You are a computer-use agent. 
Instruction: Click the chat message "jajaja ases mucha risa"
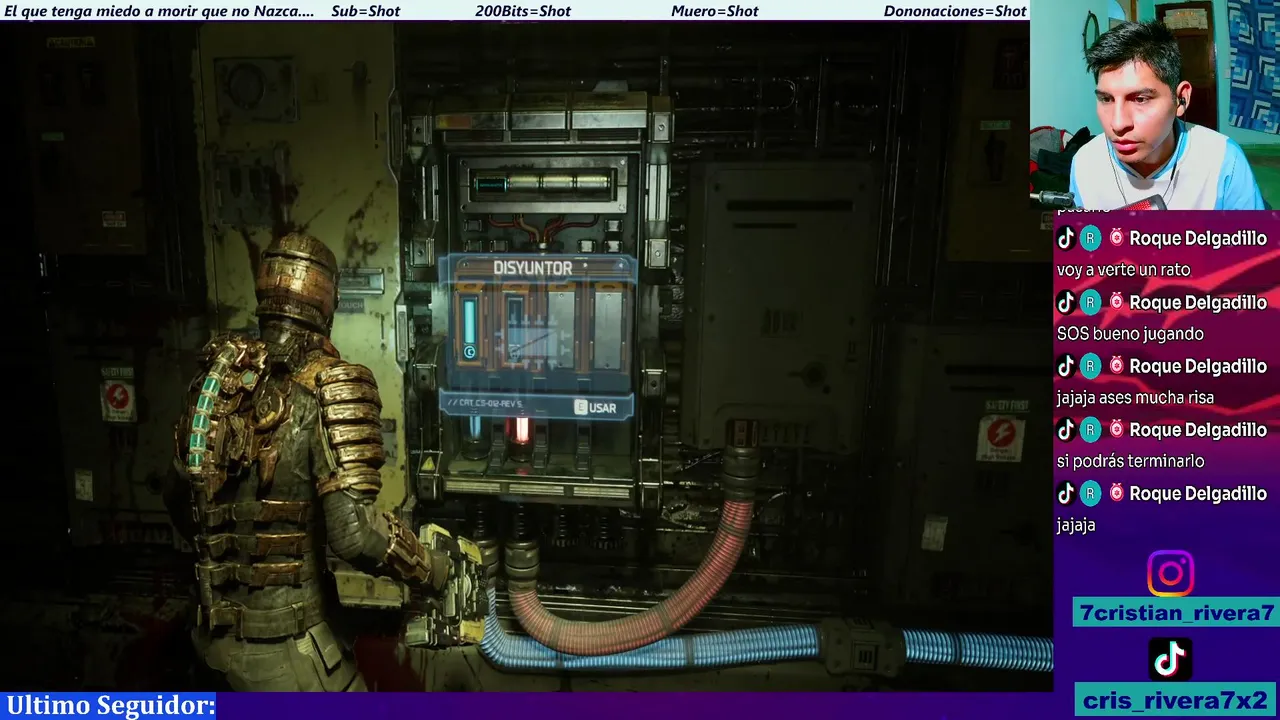tap(1135, 398)
